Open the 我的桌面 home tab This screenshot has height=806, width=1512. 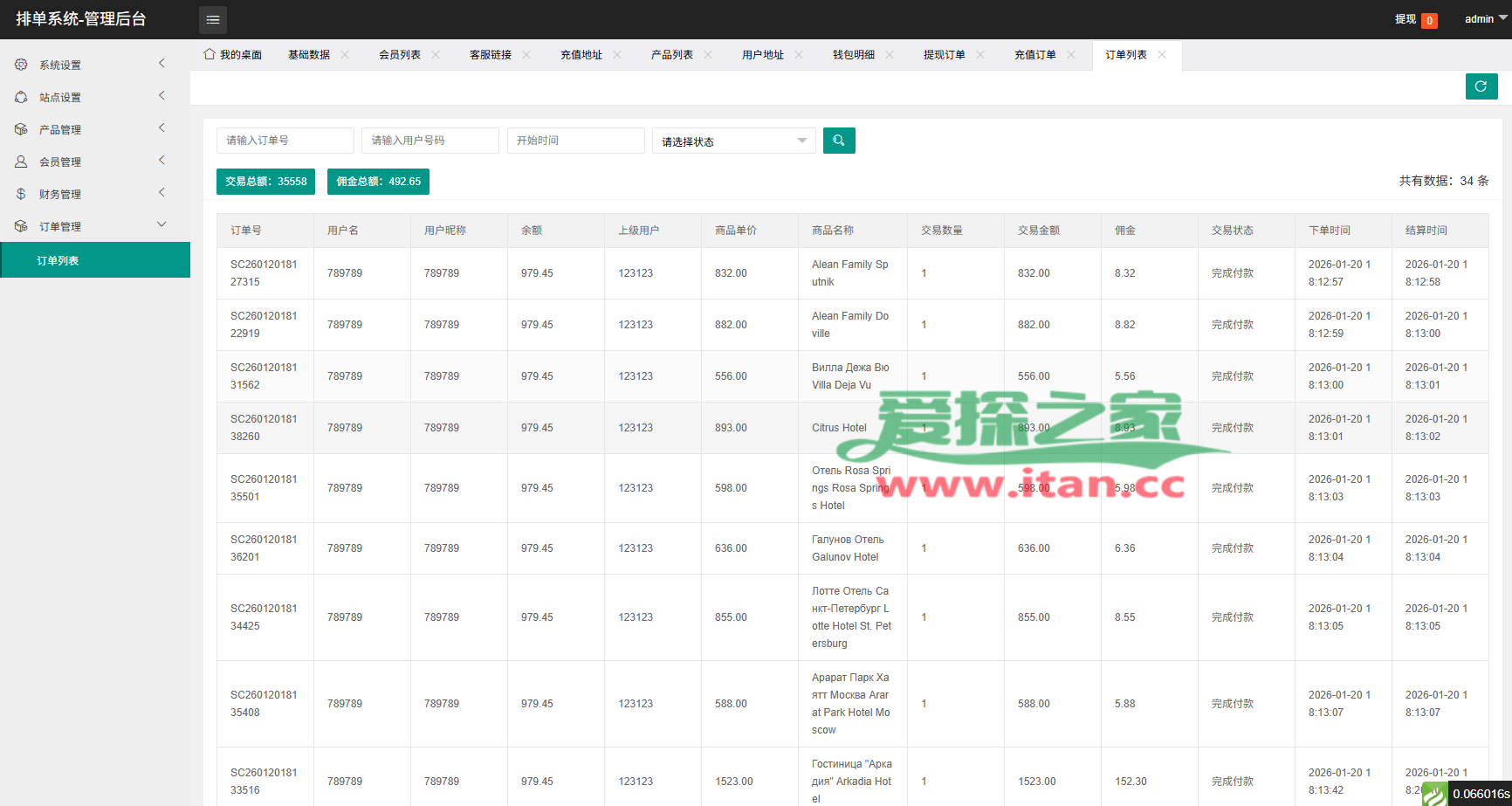(233, 55)
